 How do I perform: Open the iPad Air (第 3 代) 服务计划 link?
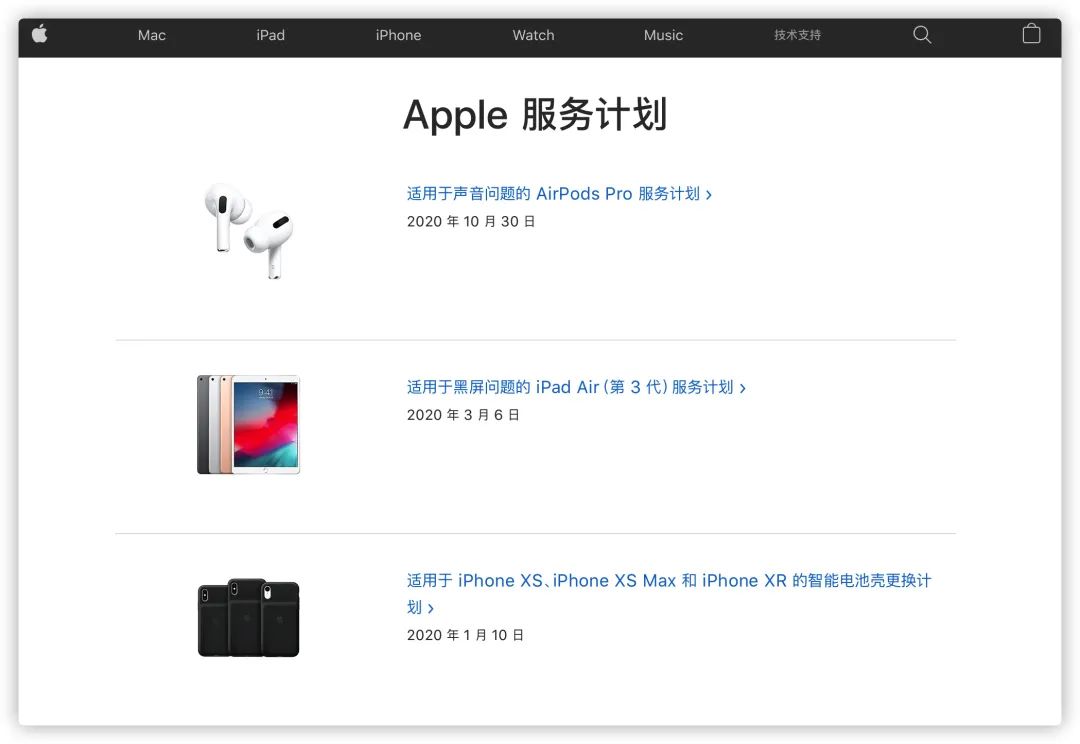coord(576,388)
